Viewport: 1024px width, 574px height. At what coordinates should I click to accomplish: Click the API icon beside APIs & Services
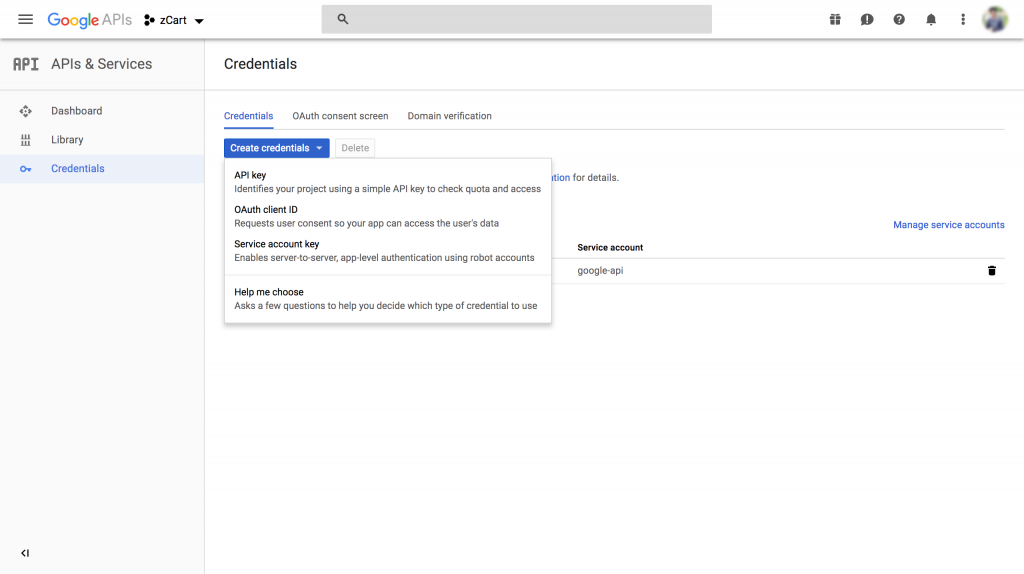pyautogui.click(x=26, y=64)
